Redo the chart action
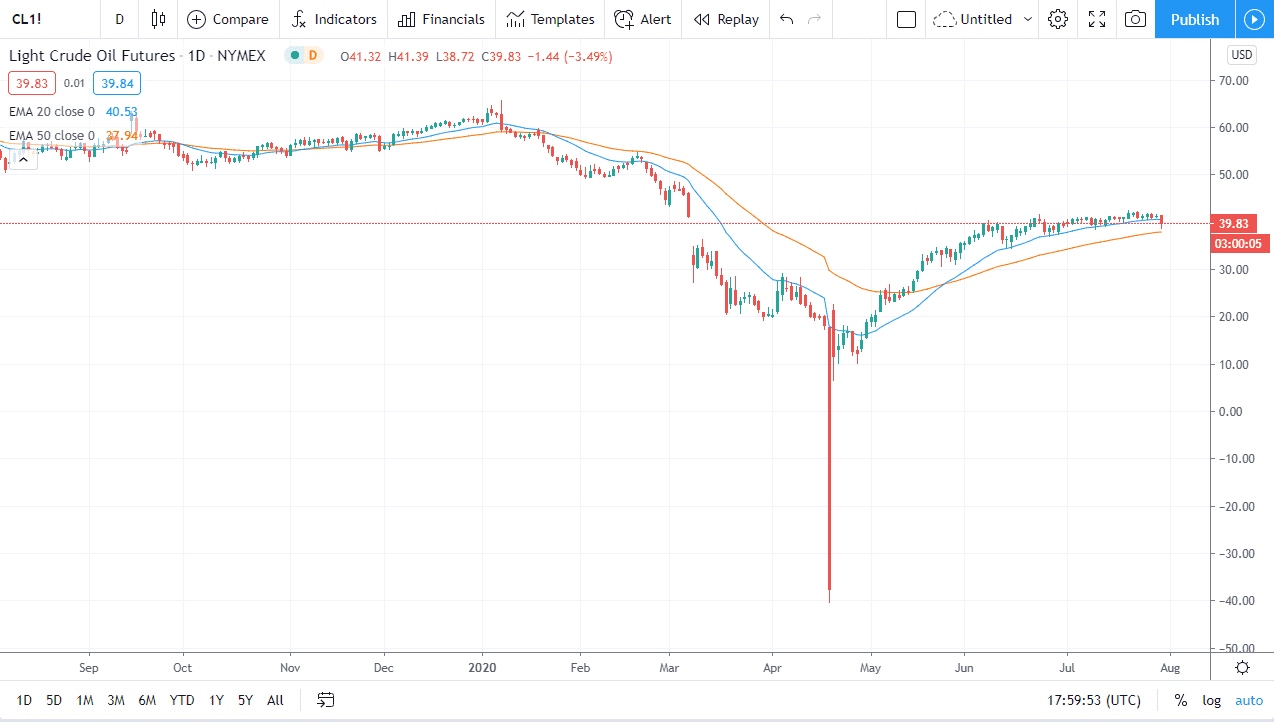The width and height of the screenshot is (1274, 722). click(814, 19)
